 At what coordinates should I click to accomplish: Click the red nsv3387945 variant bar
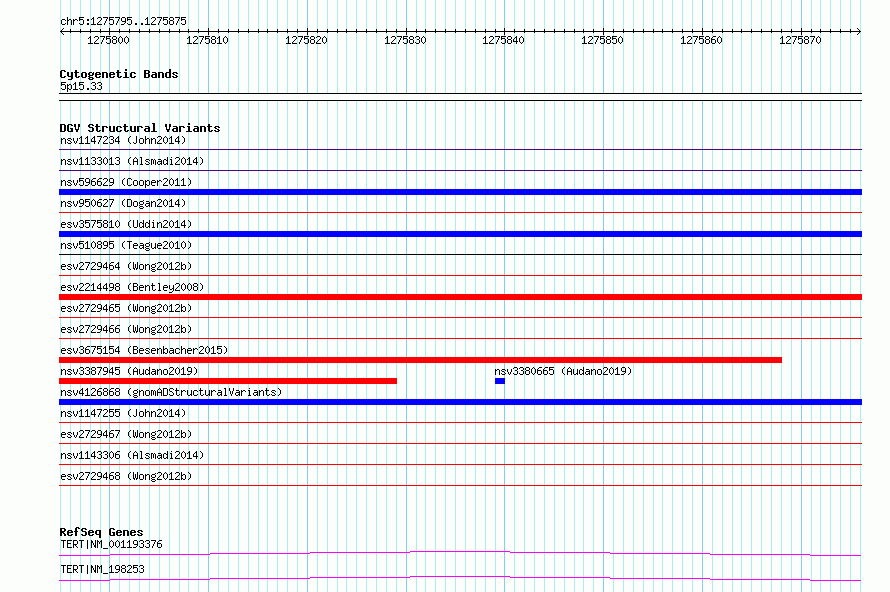(228, 381)
